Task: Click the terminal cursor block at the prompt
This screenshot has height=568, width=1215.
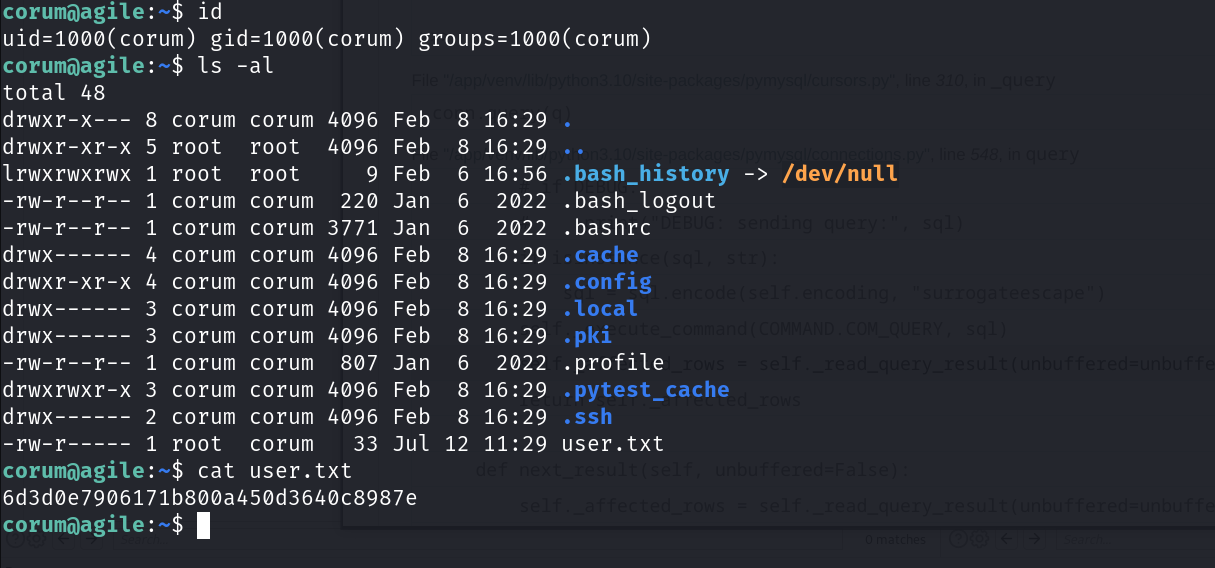Action: click(203, 525)
